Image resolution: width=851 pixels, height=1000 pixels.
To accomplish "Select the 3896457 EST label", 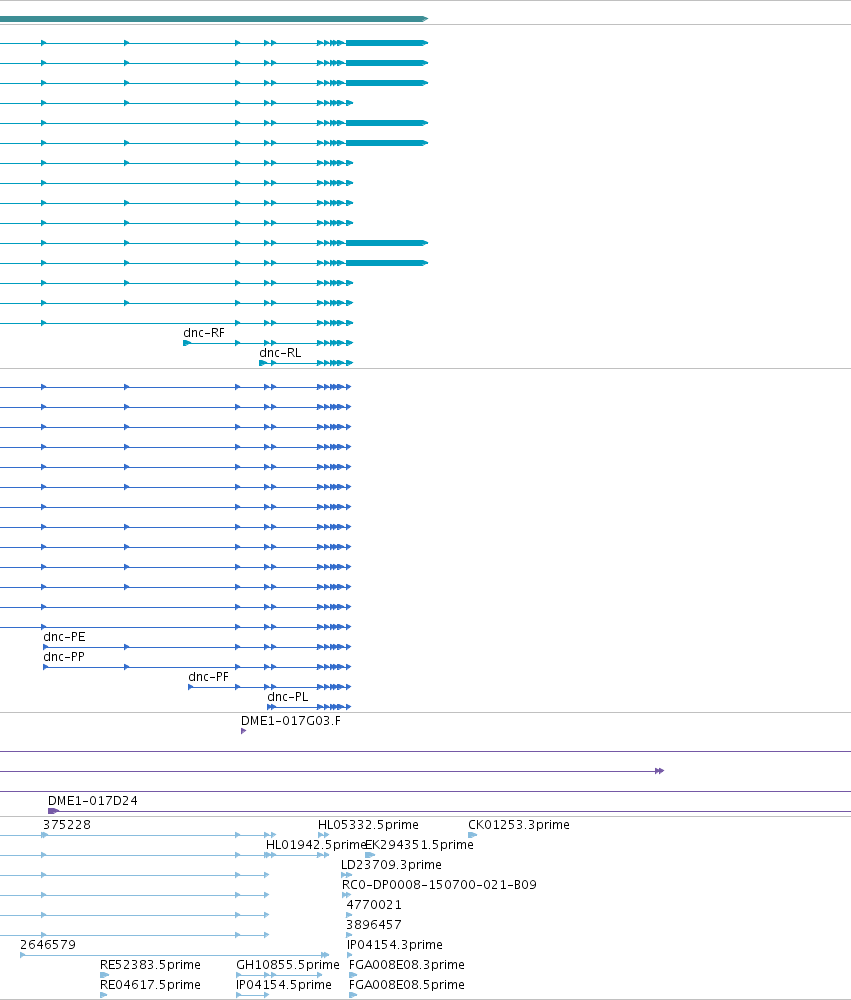I will point(374,925).
